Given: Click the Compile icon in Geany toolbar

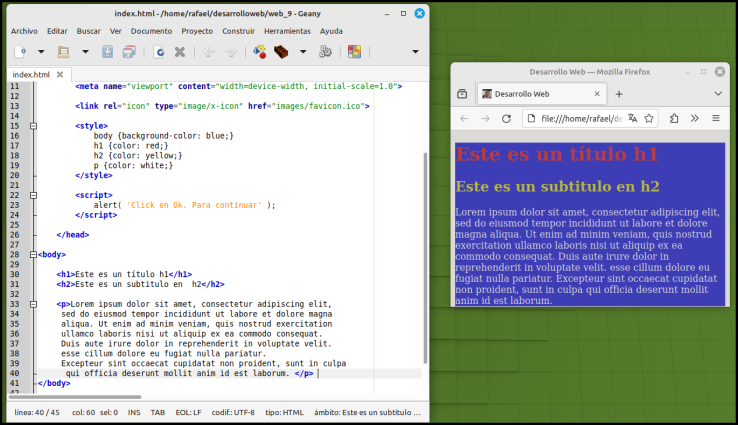Looking at the screenshot, I should click(259, 52).
